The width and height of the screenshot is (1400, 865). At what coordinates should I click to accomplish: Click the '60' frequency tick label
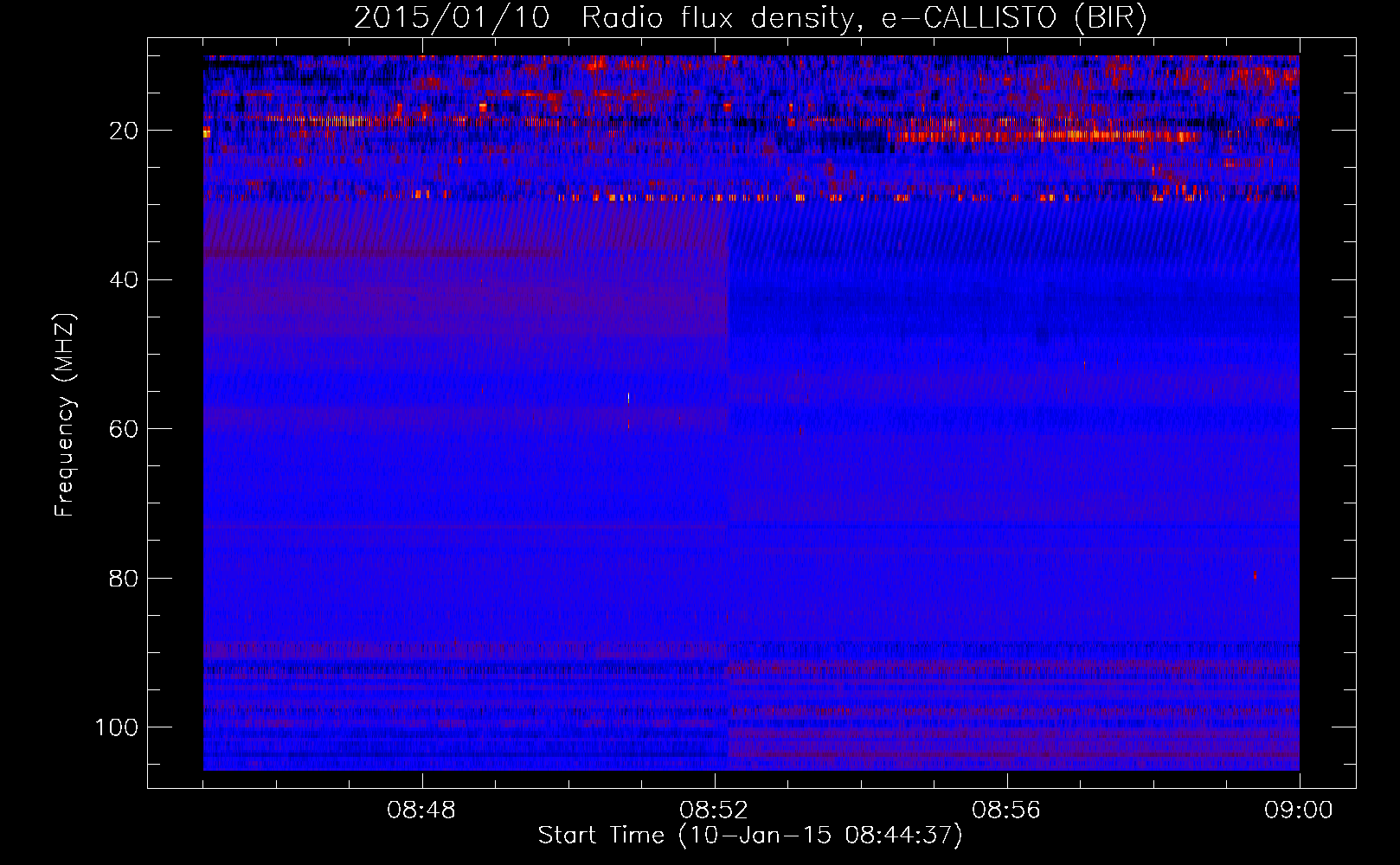124,429
